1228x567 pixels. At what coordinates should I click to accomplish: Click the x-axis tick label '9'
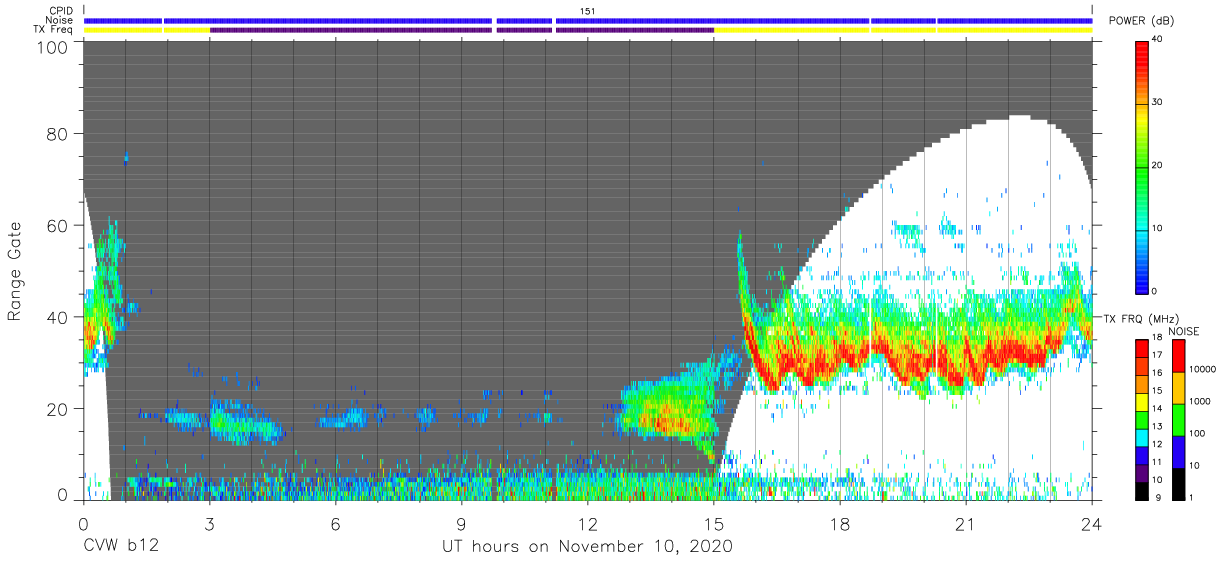[x=461, y=525]
